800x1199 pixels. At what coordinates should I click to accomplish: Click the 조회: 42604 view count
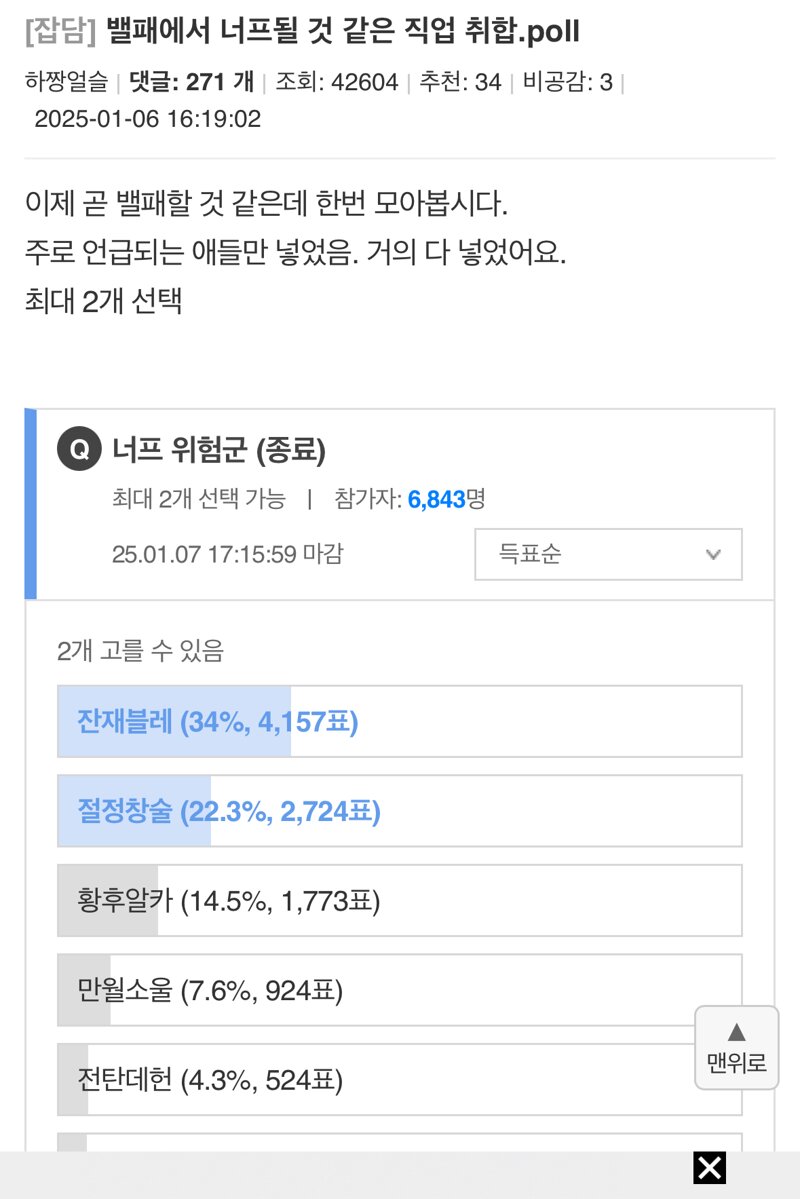click(337, 82)
